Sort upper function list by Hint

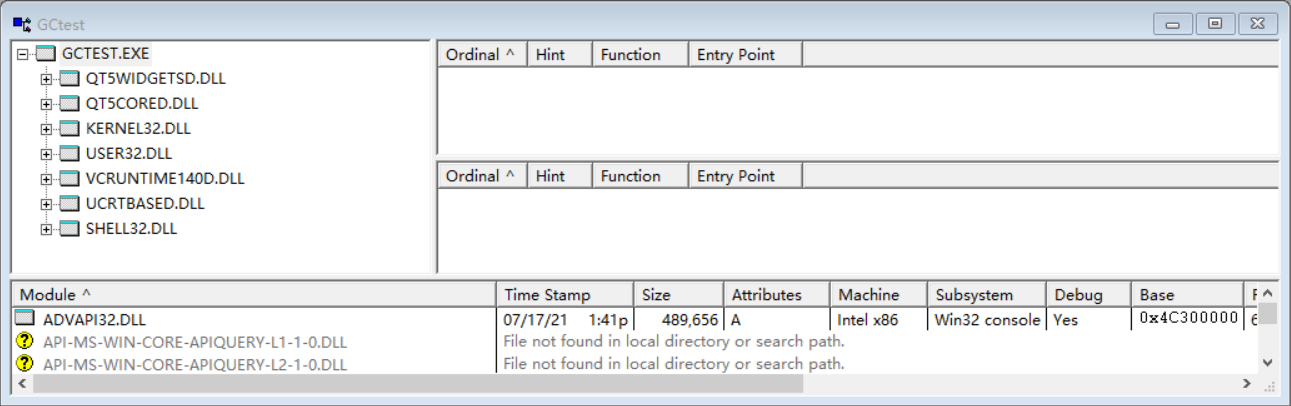point(560,55)
